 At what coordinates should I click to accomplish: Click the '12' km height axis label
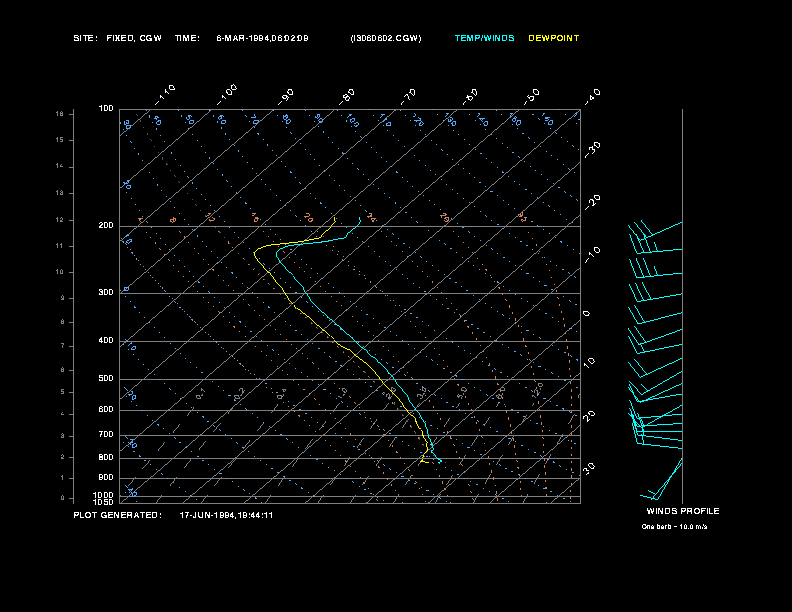click(60, 220)
